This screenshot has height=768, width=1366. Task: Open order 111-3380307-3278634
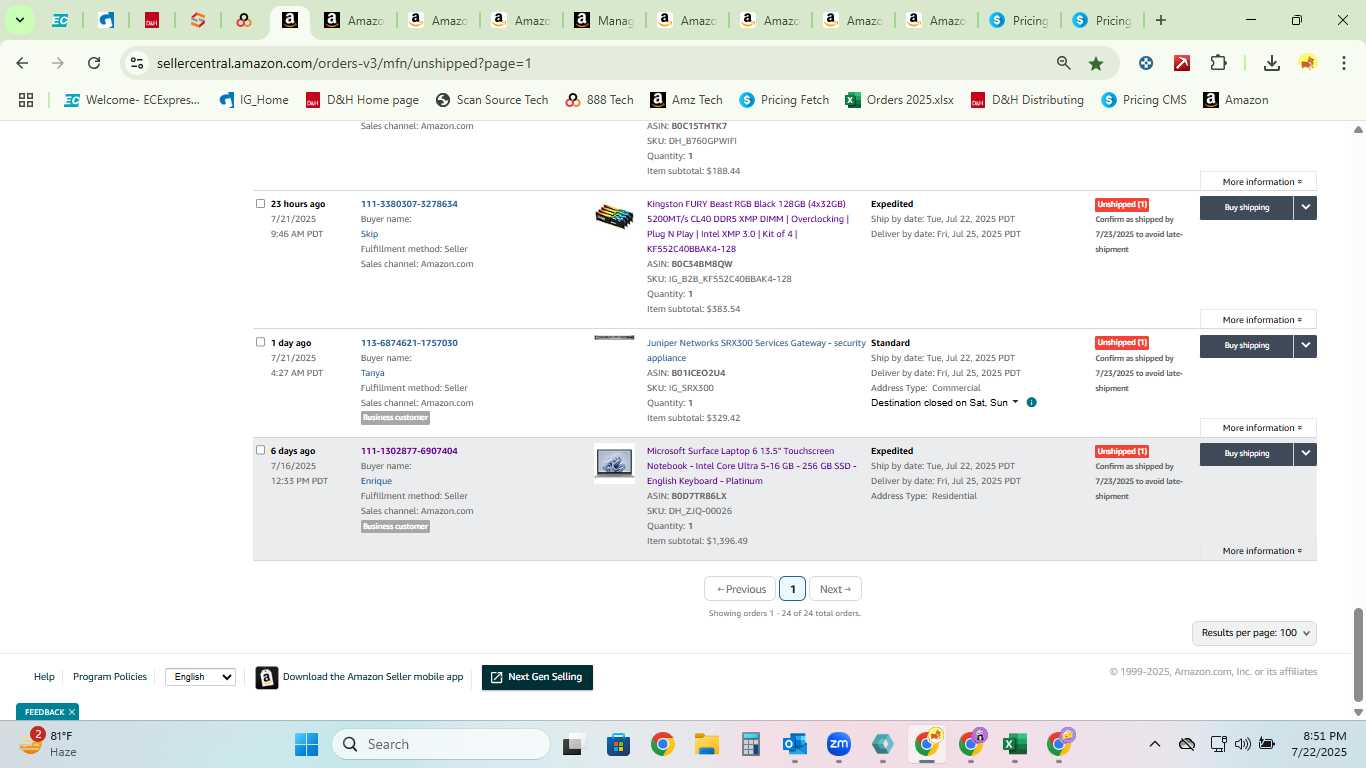(x=409, y=204)
